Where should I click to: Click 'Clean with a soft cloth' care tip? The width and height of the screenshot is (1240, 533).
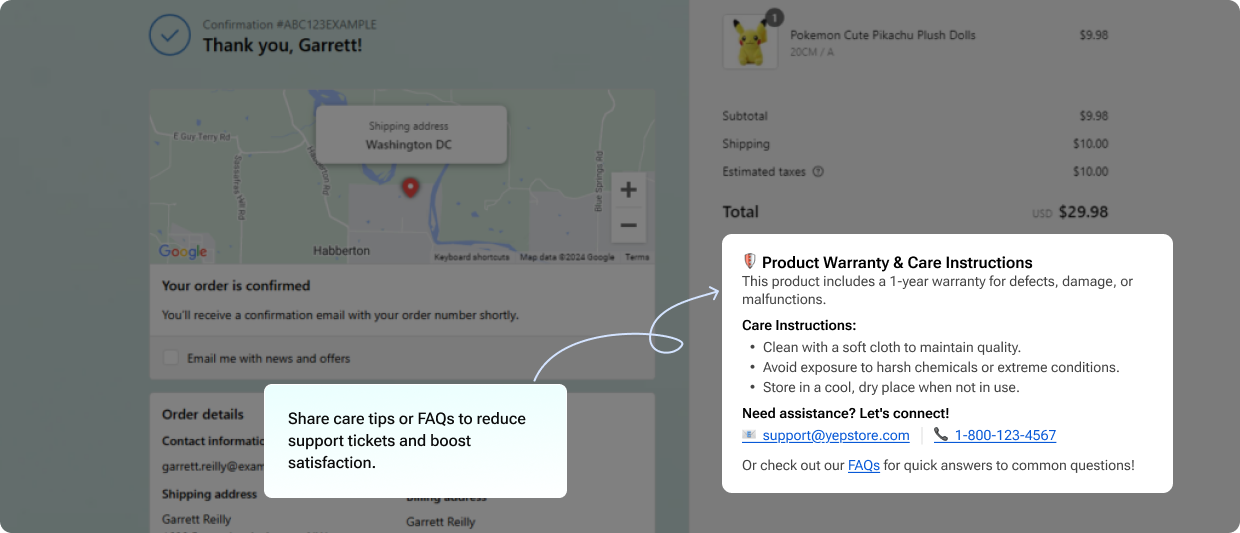[892, 347]
